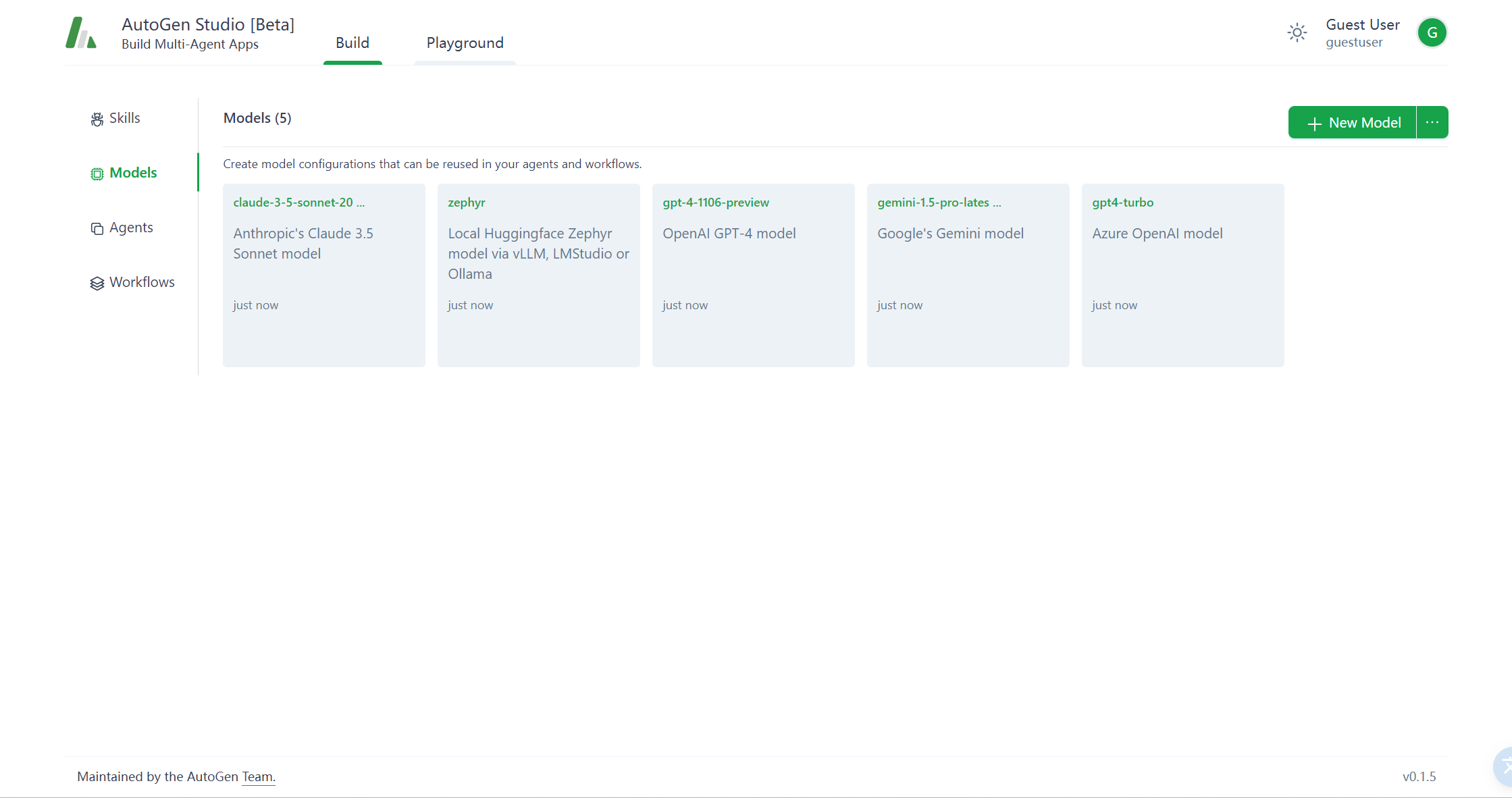This screenshot has height=798, width=1512.
Task: Open the claude-3-5-sonnet model title
Action: tap(298, 203)
